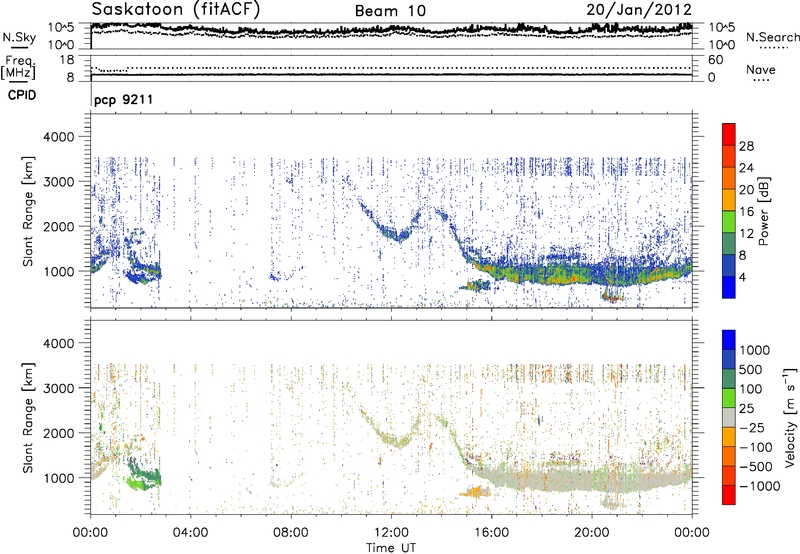Pick the red bottom segment of Velocity colorbar
The height and width of the screenshot is (554, 800).
[729, 495]
